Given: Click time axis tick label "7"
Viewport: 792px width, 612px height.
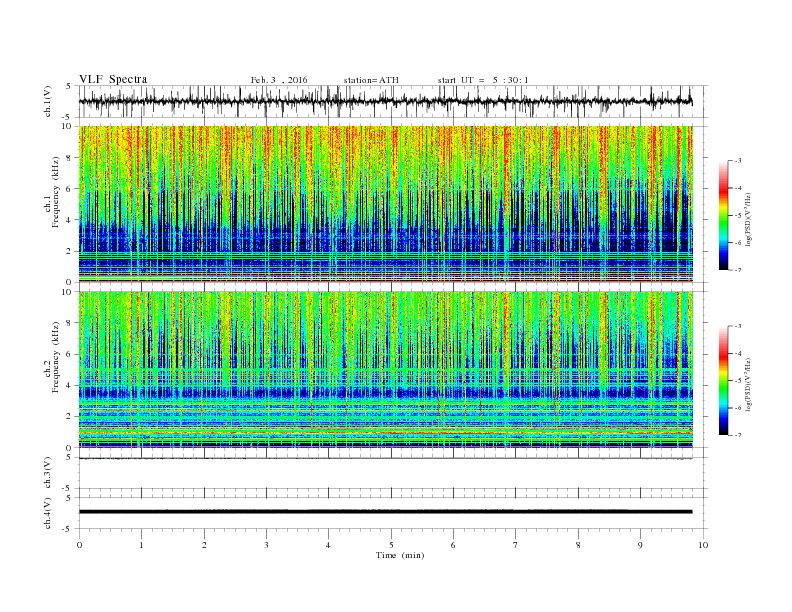Looking at the screenshot, I should point(516,545).
